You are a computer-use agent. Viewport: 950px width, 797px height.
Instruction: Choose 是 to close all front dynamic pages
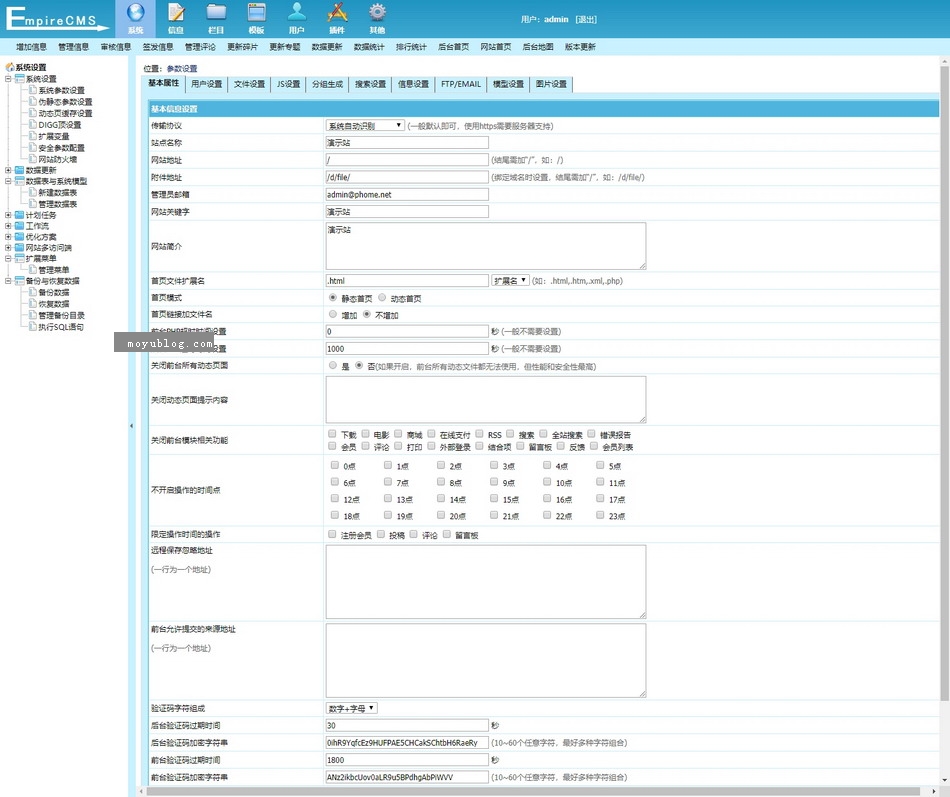333,365
